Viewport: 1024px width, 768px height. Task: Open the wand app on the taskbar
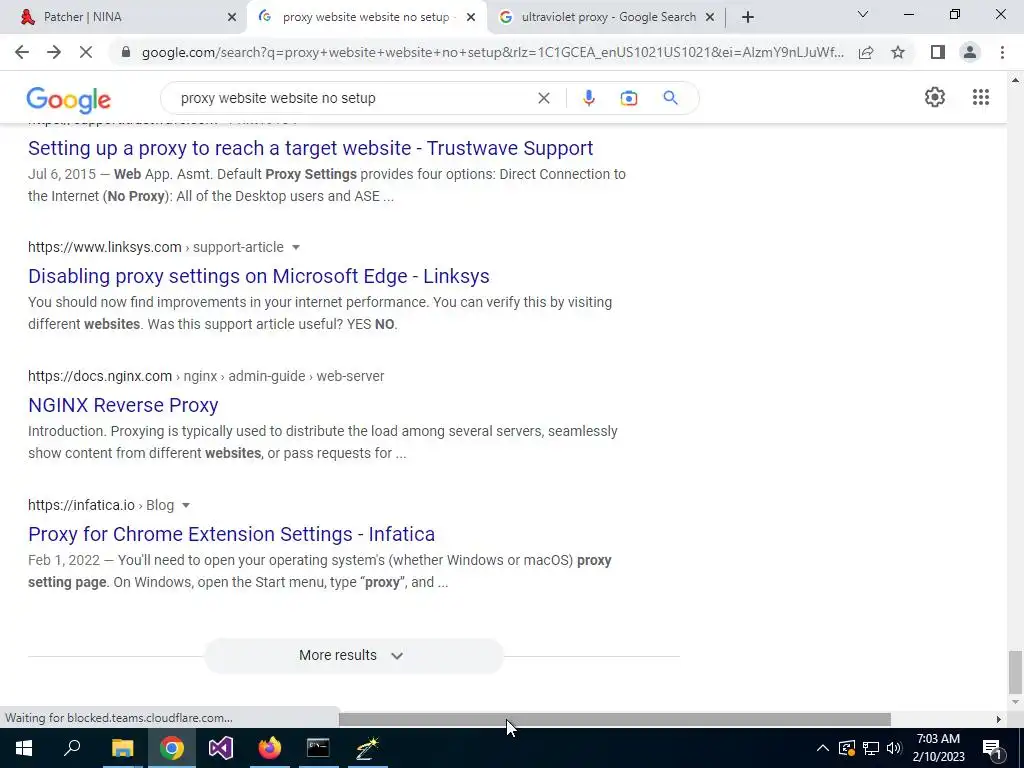[x=367, y=748]
